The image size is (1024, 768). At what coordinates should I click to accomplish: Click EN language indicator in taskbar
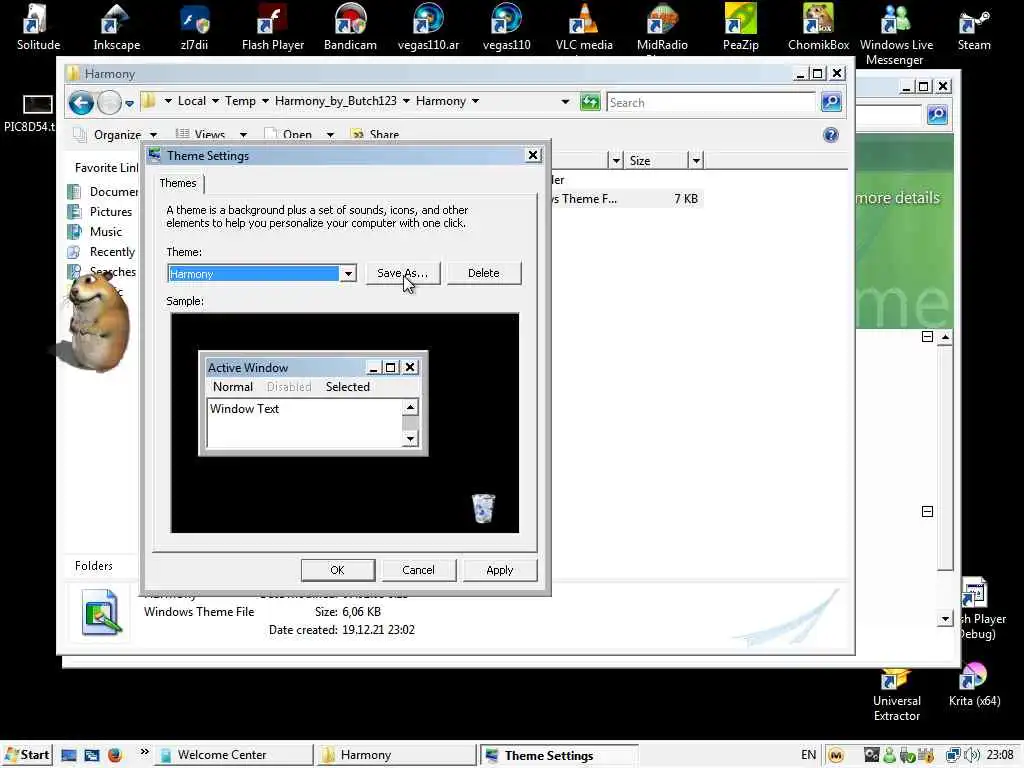click(808, 755)
